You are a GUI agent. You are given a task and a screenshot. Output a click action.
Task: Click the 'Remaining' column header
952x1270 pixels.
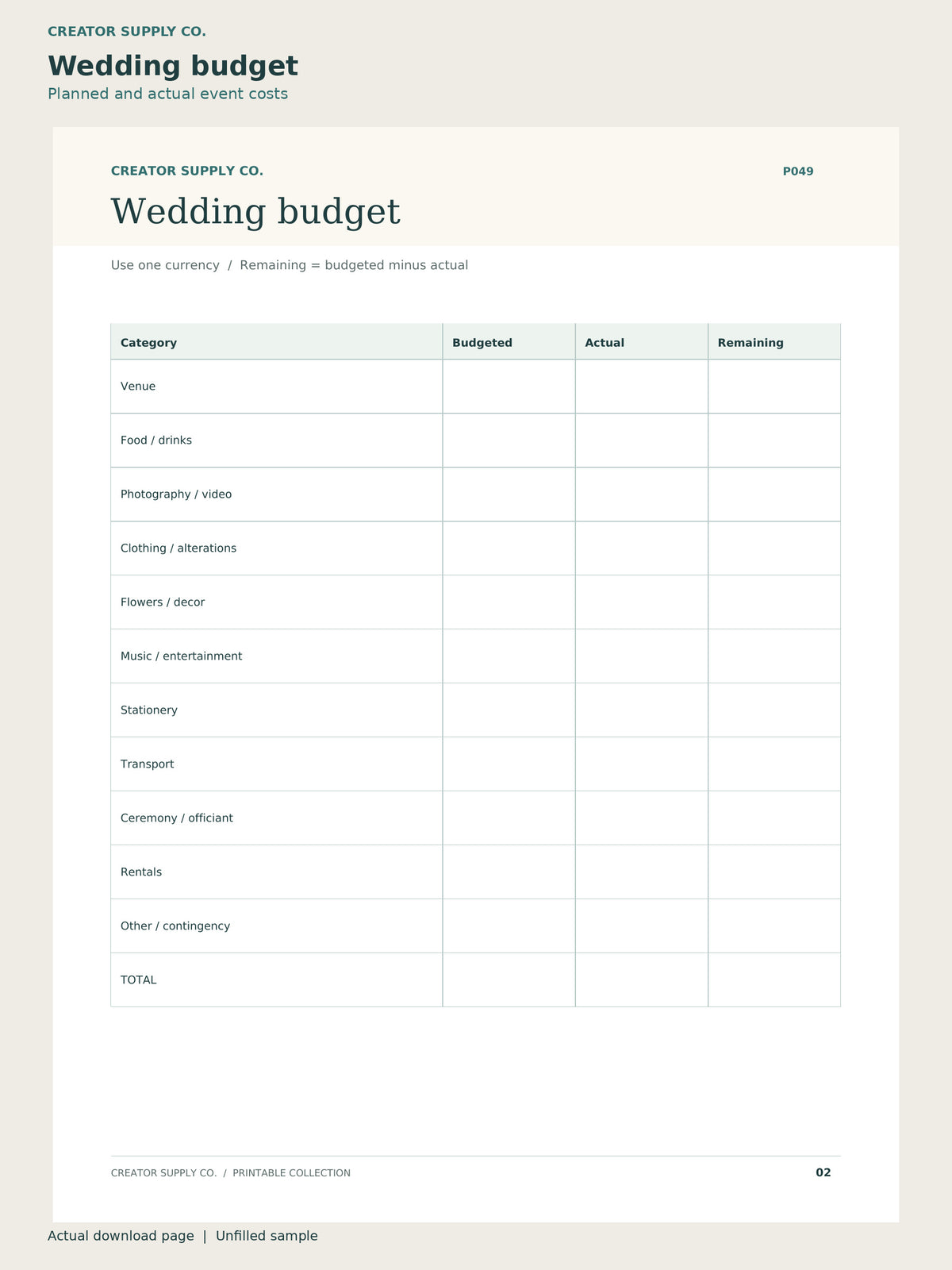750,343
